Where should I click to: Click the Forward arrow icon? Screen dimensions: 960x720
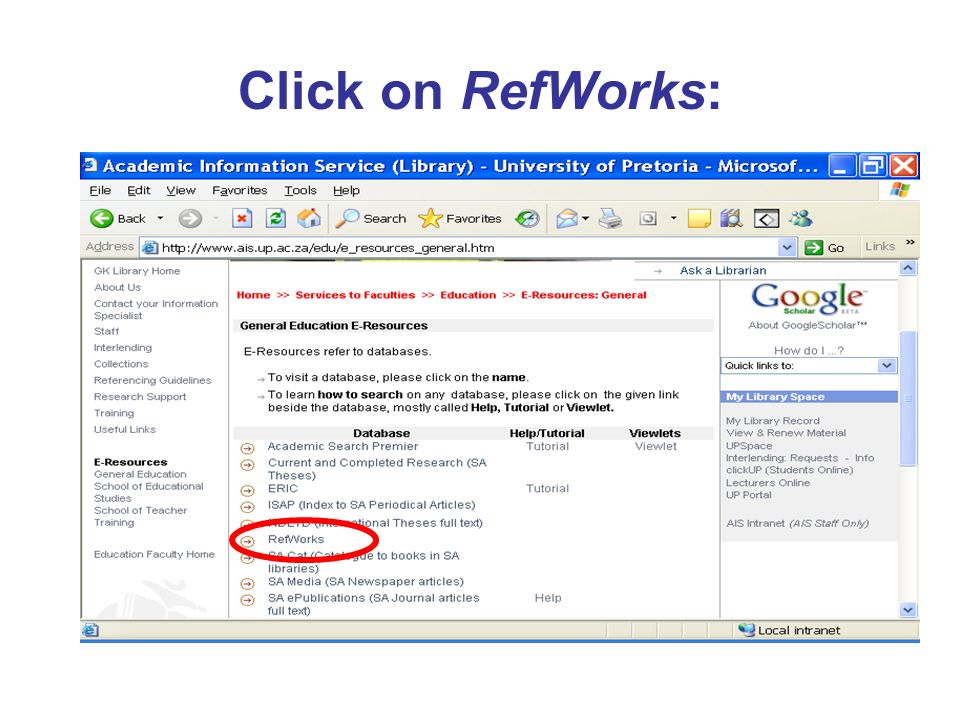tap(190, 218)
